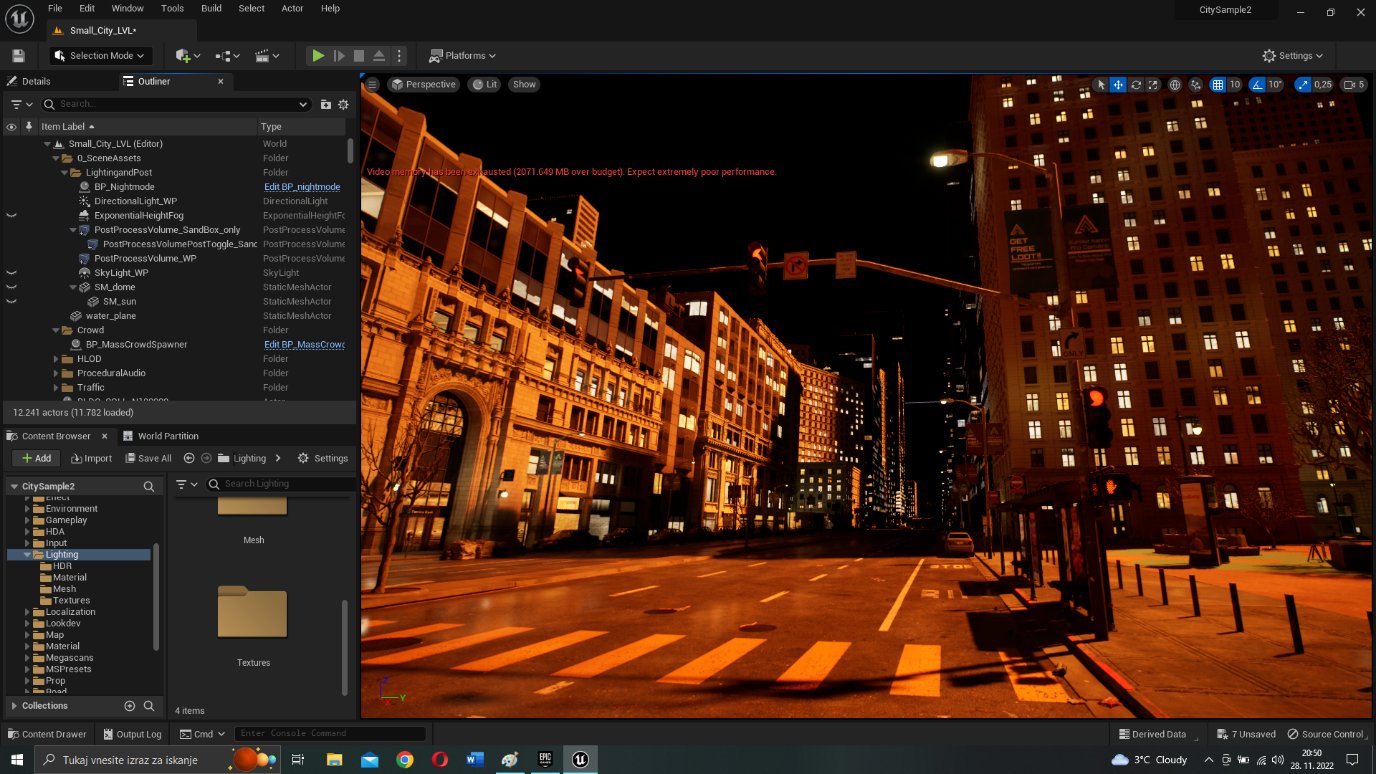1376x774 pixels.
Task: Switch world/local coordinate space globe icon
Action: (x=1175, y=85)
